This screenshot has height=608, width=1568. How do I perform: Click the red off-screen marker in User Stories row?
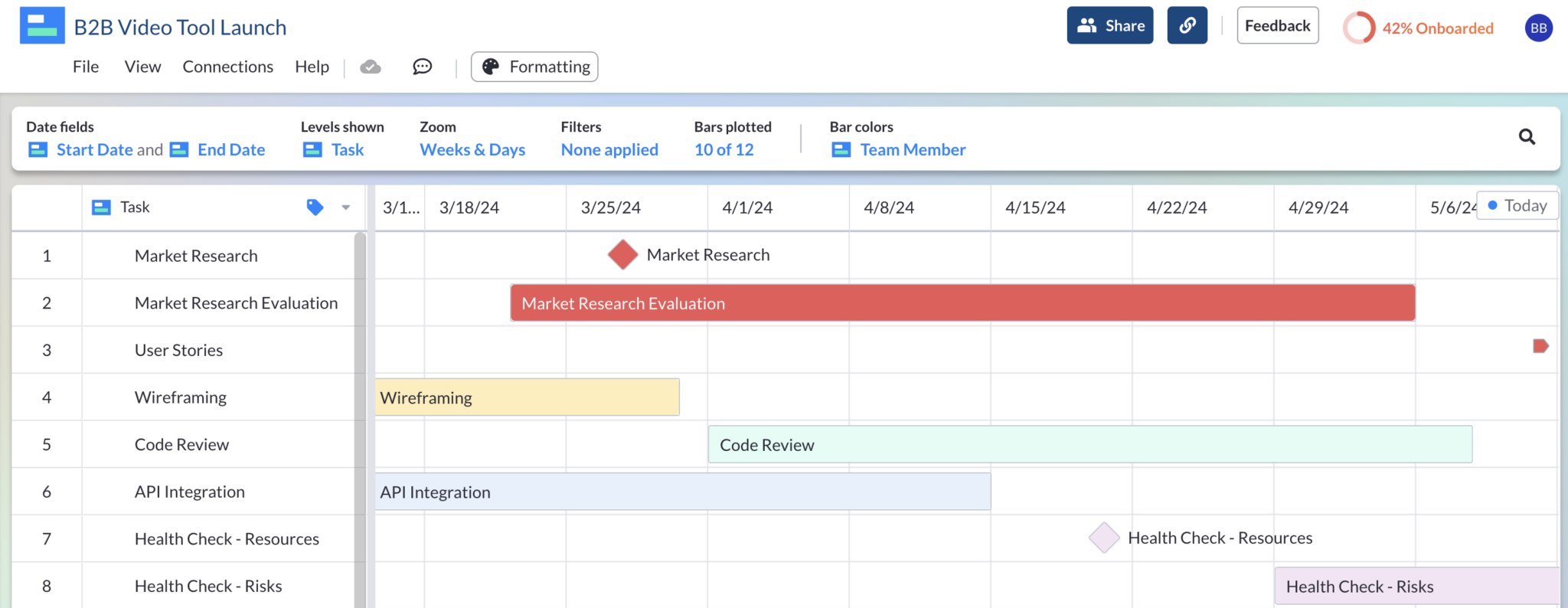pos(1540,346)
